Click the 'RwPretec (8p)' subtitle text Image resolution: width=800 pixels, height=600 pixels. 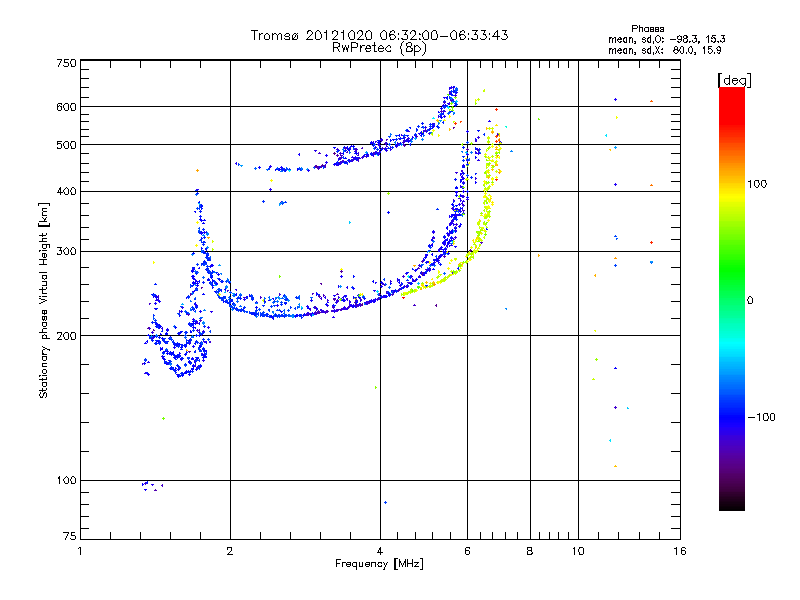point(379,48)
